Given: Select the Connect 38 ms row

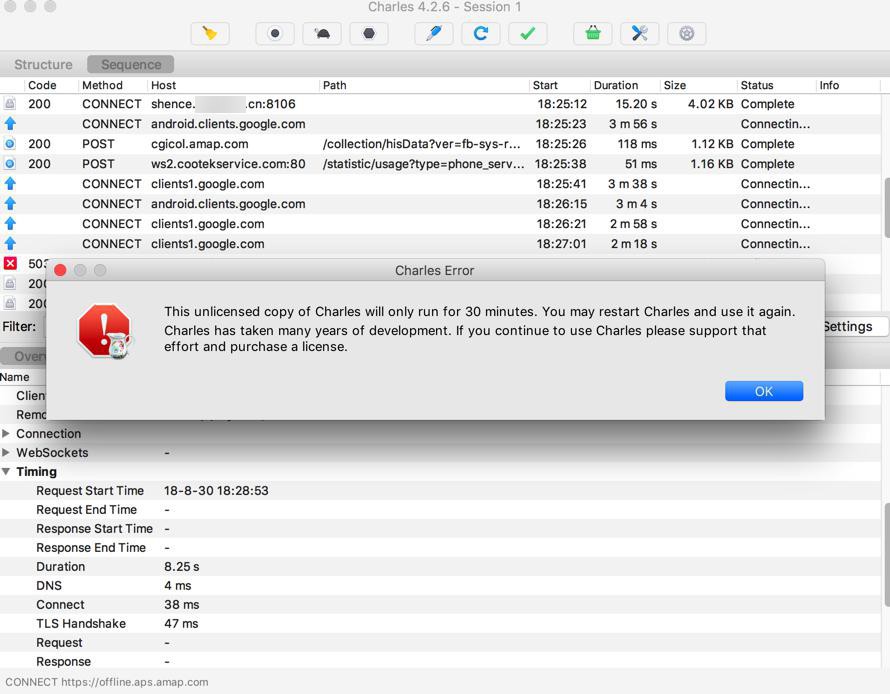Looking at the screenshot, I should click(440, 605).
